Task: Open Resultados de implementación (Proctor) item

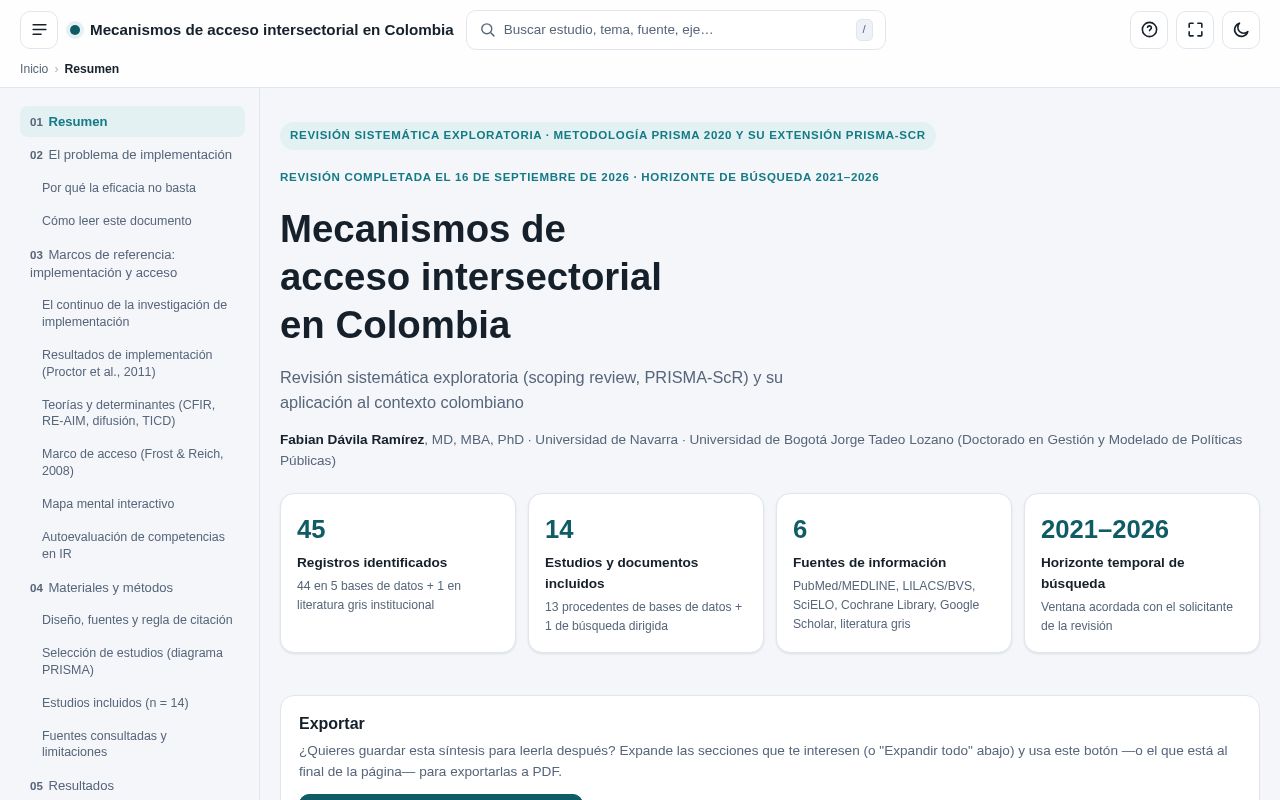Action: click(x=138, y=363)
